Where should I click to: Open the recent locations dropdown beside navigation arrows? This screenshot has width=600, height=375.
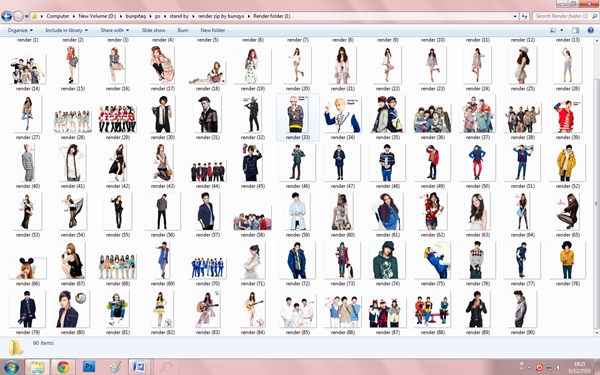click(26, 16)
